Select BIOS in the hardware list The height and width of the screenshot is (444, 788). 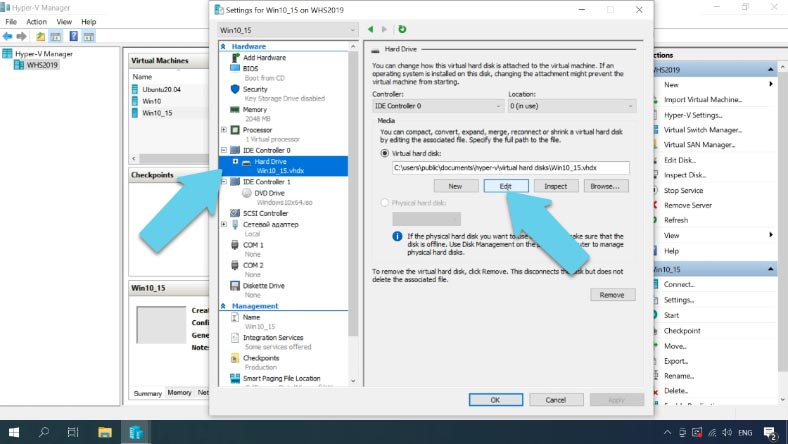(x=250, y=68)
